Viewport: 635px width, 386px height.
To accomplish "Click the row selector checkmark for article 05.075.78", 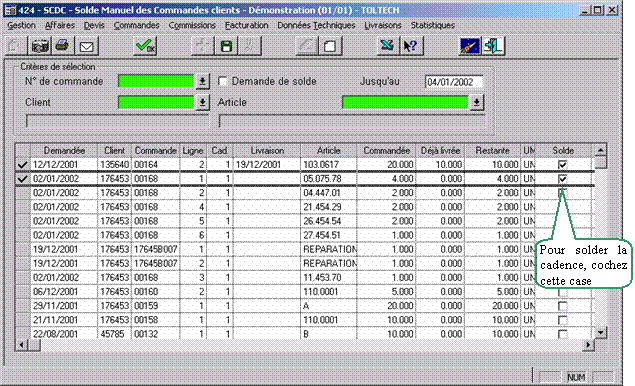I will pos(23,179).
